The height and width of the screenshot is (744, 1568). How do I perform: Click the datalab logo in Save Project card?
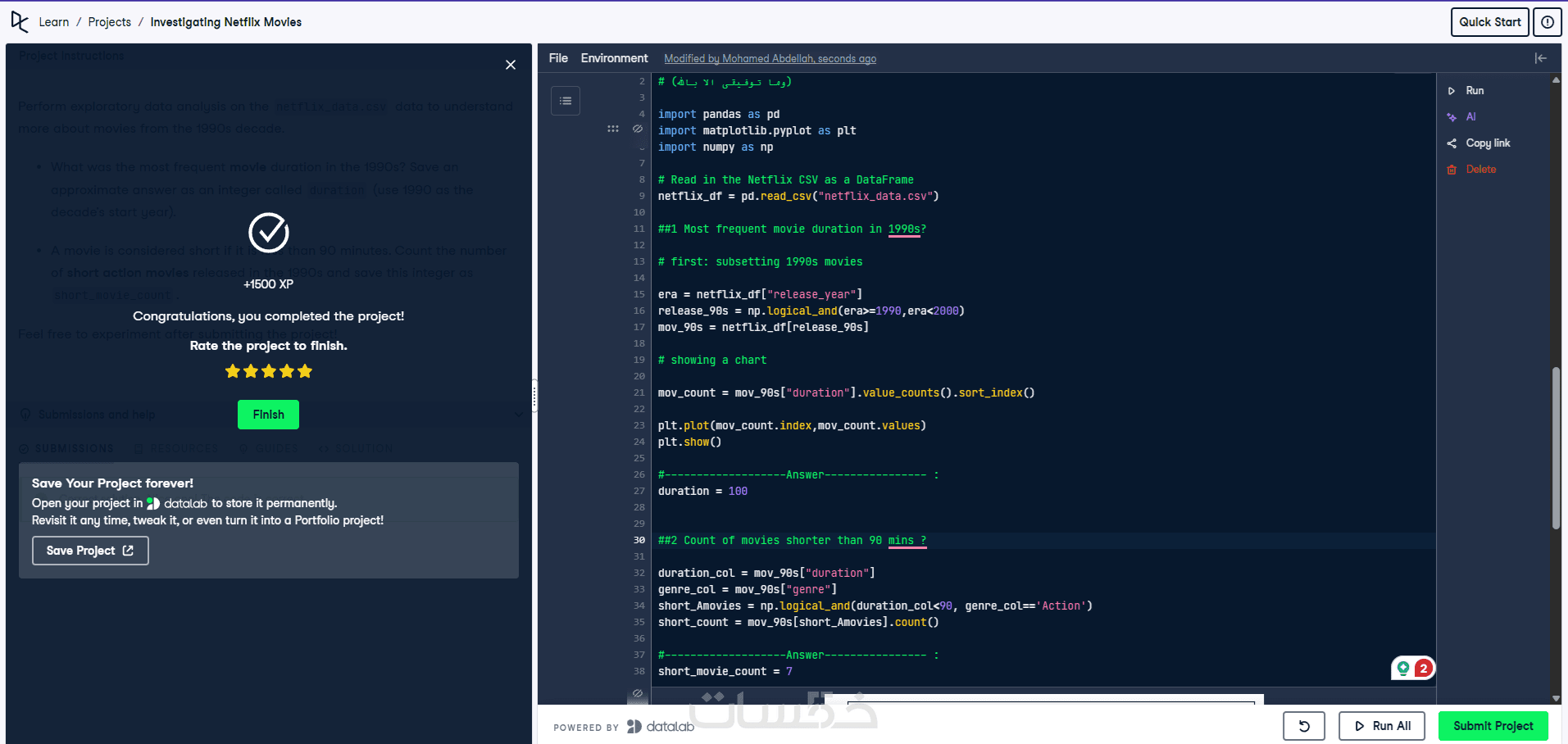pos(177,503)
